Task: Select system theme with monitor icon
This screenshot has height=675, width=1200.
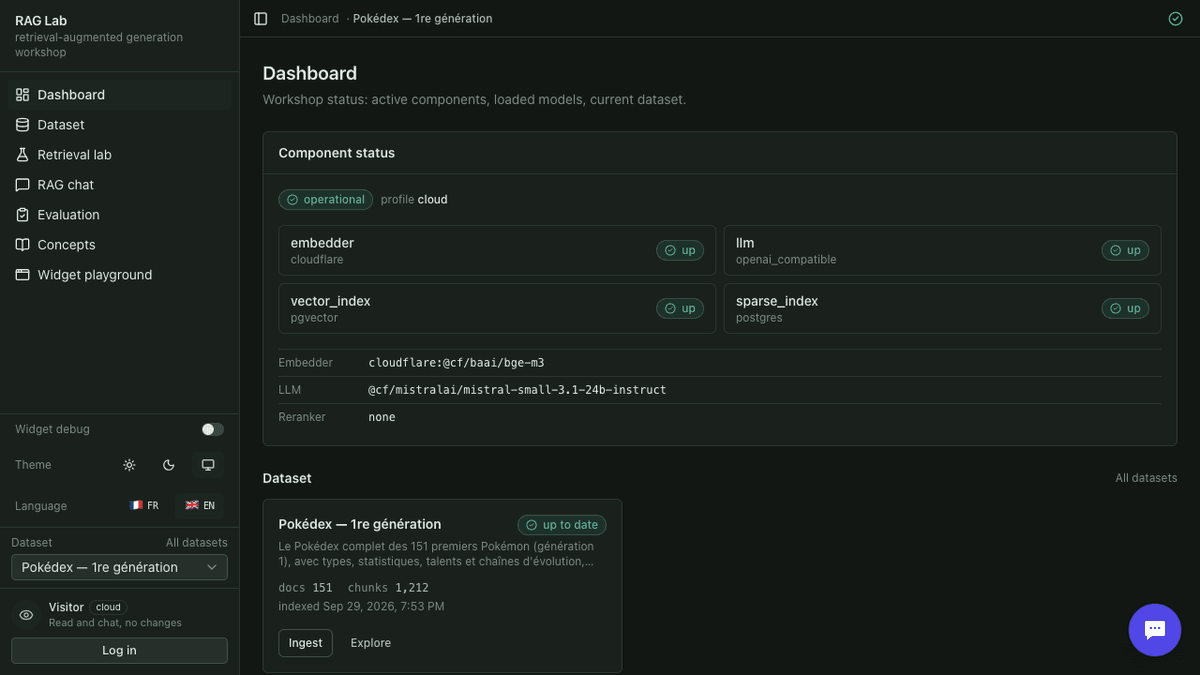Action: pos(208,465)
